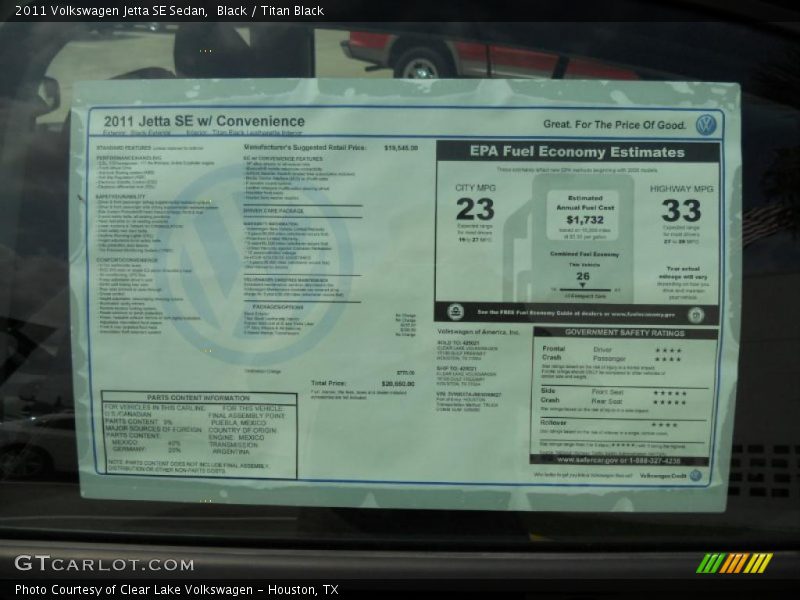Click the 'PARTS CONTENT INFORMATION' header

click(198, 397)
